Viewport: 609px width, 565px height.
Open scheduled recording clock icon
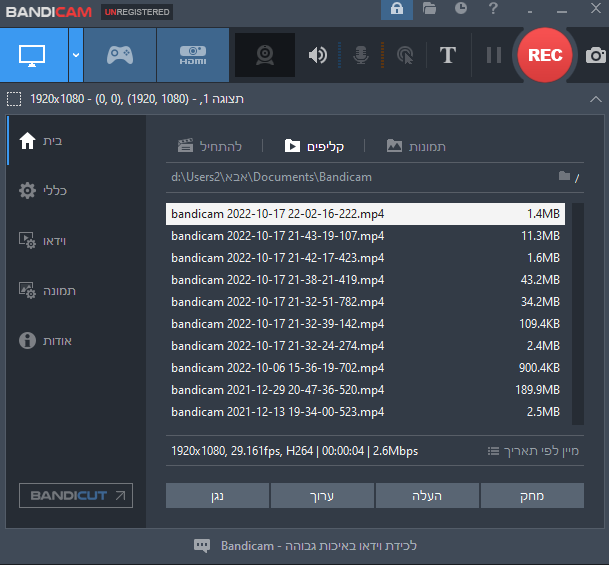pyautogui.click(x=461, y=9)
